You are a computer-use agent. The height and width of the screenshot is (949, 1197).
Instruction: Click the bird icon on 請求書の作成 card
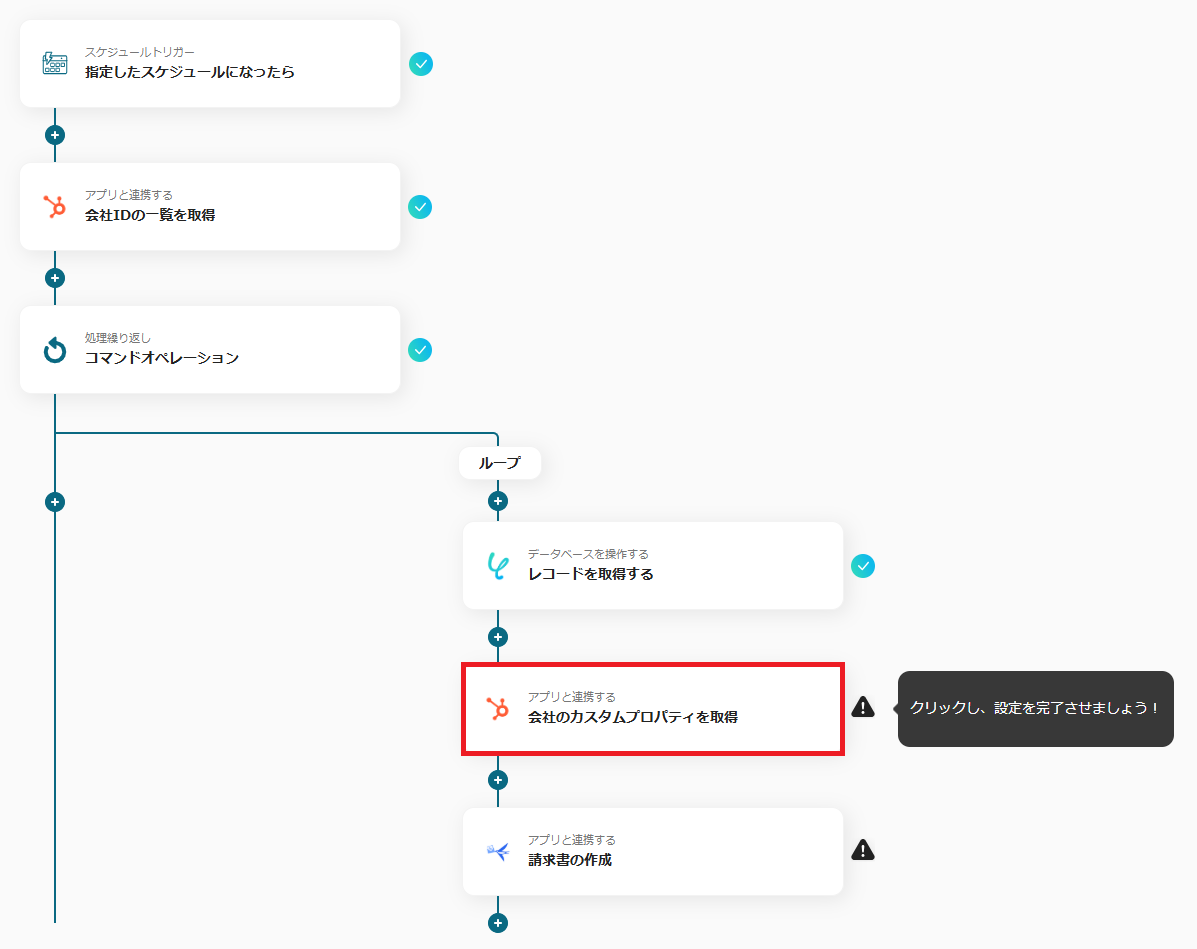(x=498, y=851)
